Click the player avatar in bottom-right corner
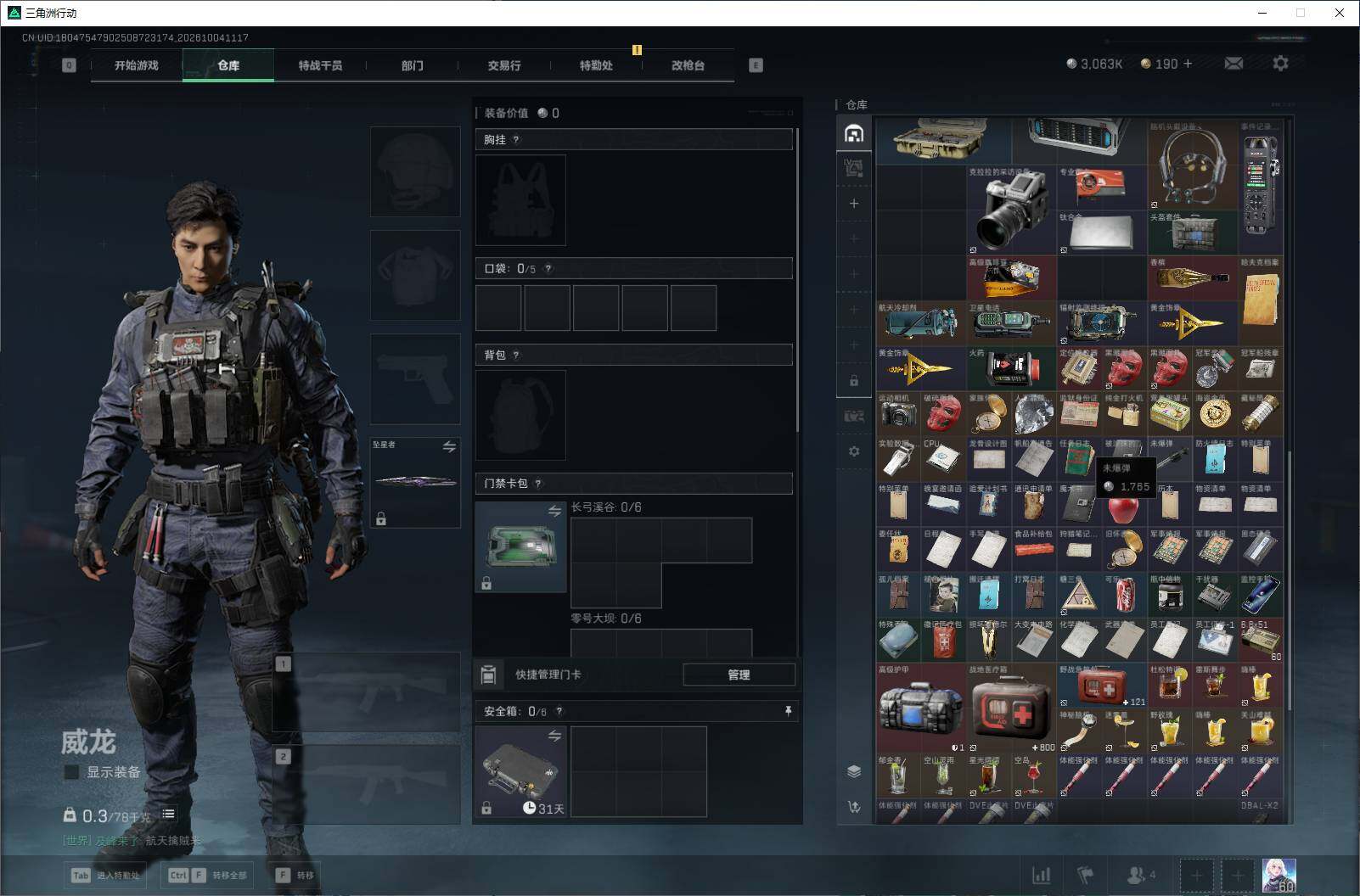 1279,875
